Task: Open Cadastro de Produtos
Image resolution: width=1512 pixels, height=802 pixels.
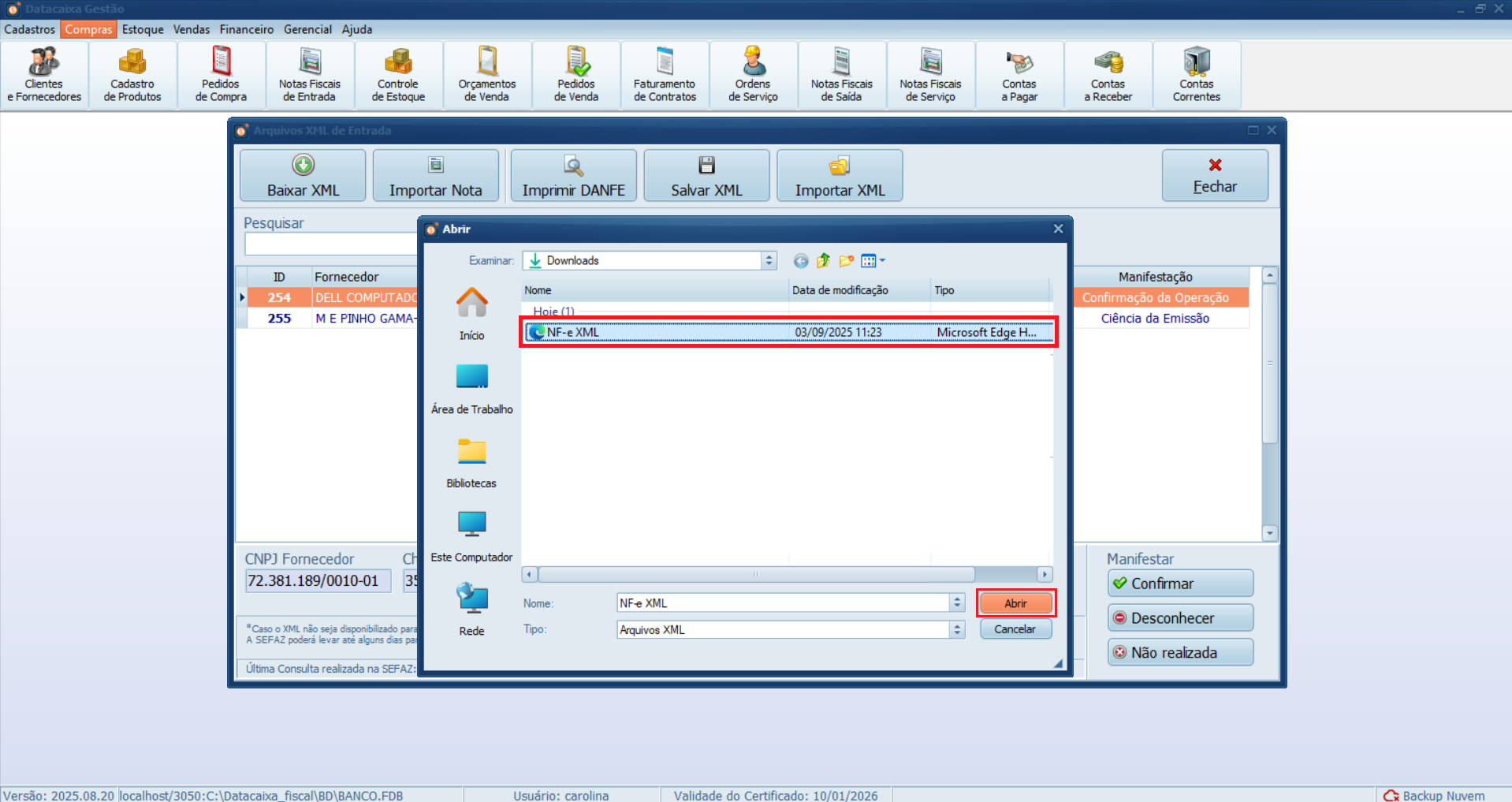Action: tap(132, 73)
